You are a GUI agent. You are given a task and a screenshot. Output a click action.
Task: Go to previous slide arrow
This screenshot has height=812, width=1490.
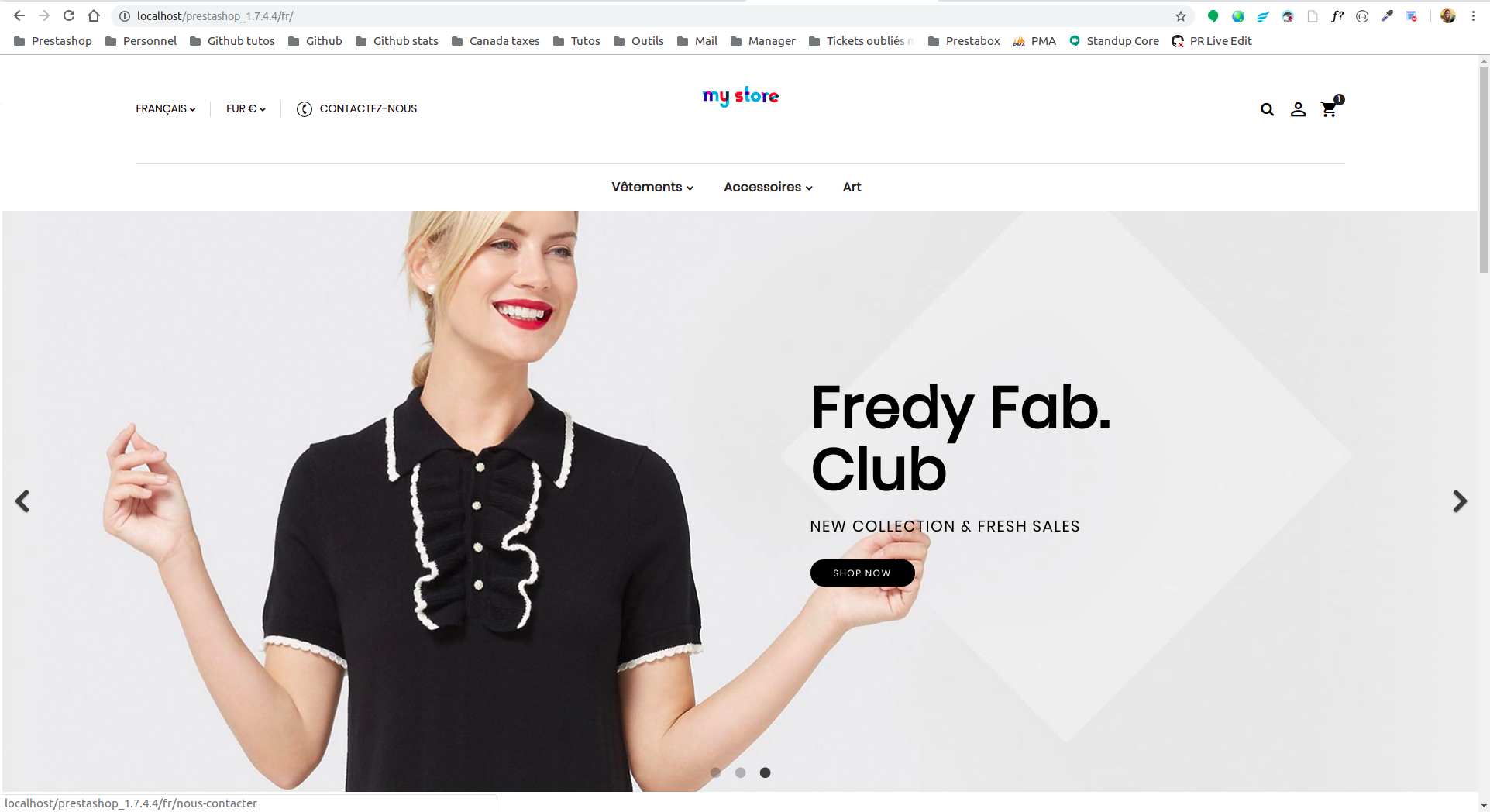[22, 501]
